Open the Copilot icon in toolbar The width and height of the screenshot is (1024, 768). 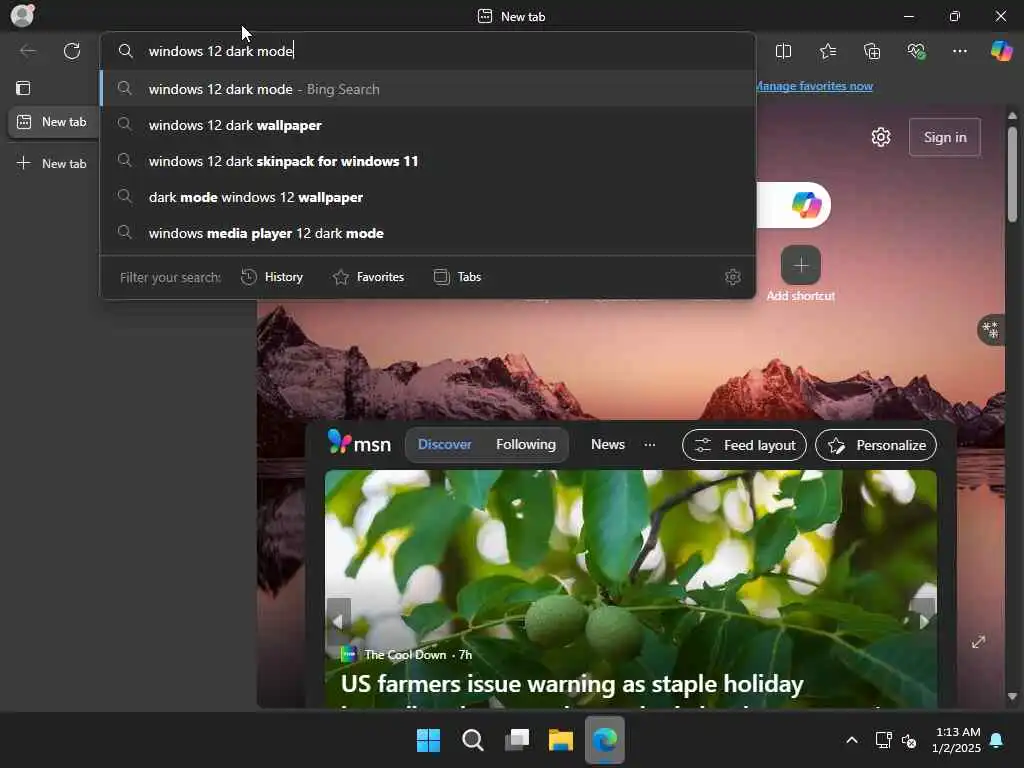point(1000,51)
